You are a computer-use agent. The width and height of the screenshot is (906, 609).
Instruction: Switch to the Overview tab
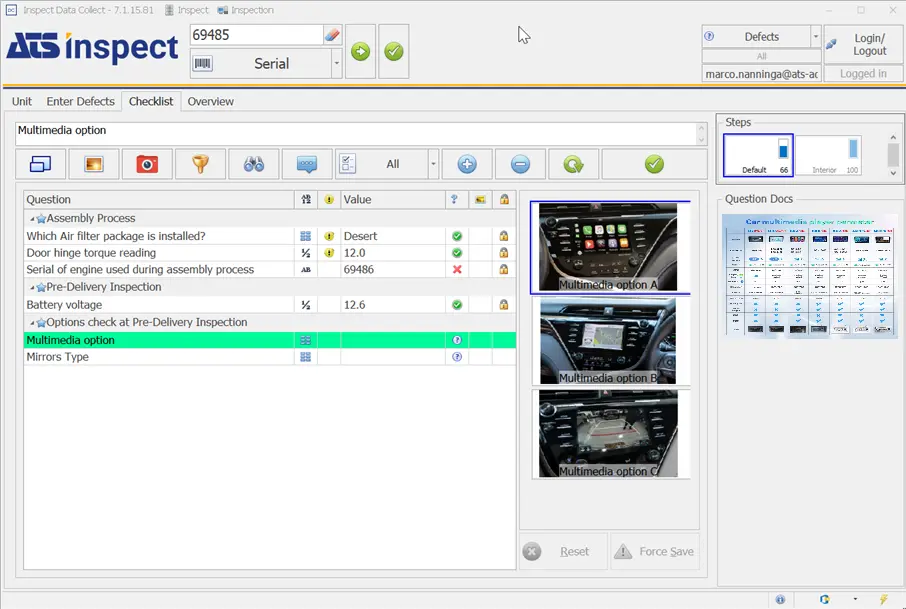(210, 102)
